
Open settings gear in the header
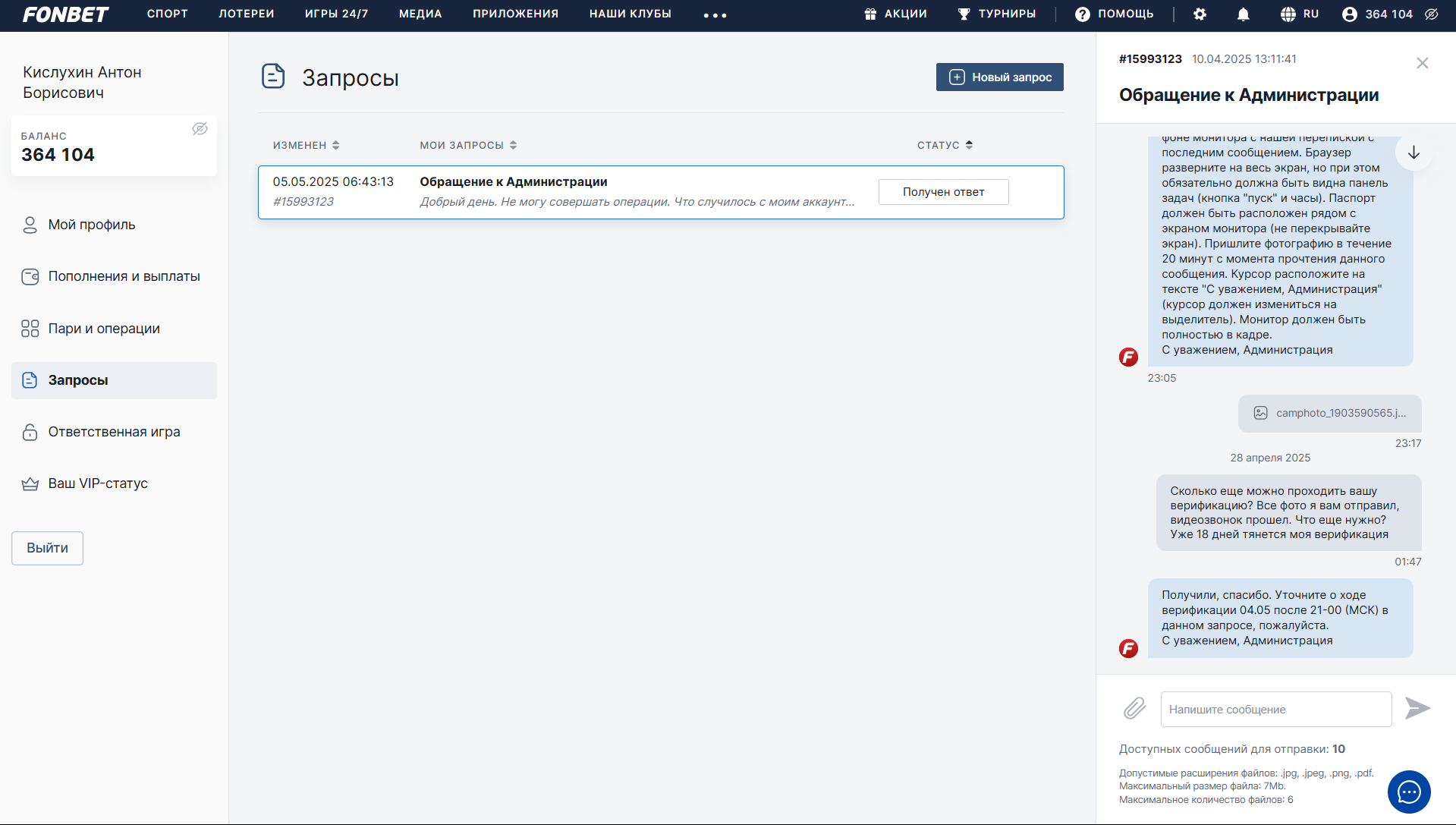coord(1200,14)
